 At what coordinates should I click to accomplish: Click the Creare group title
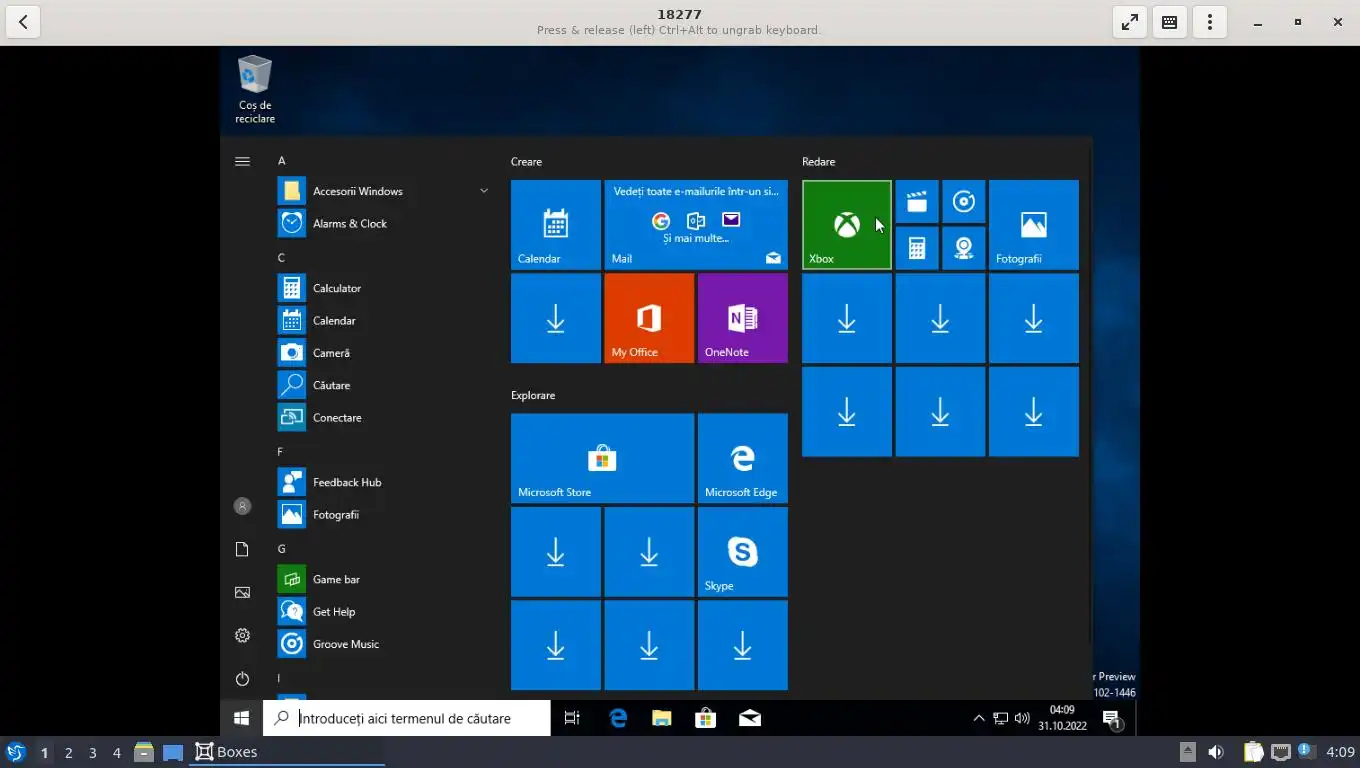526,162
